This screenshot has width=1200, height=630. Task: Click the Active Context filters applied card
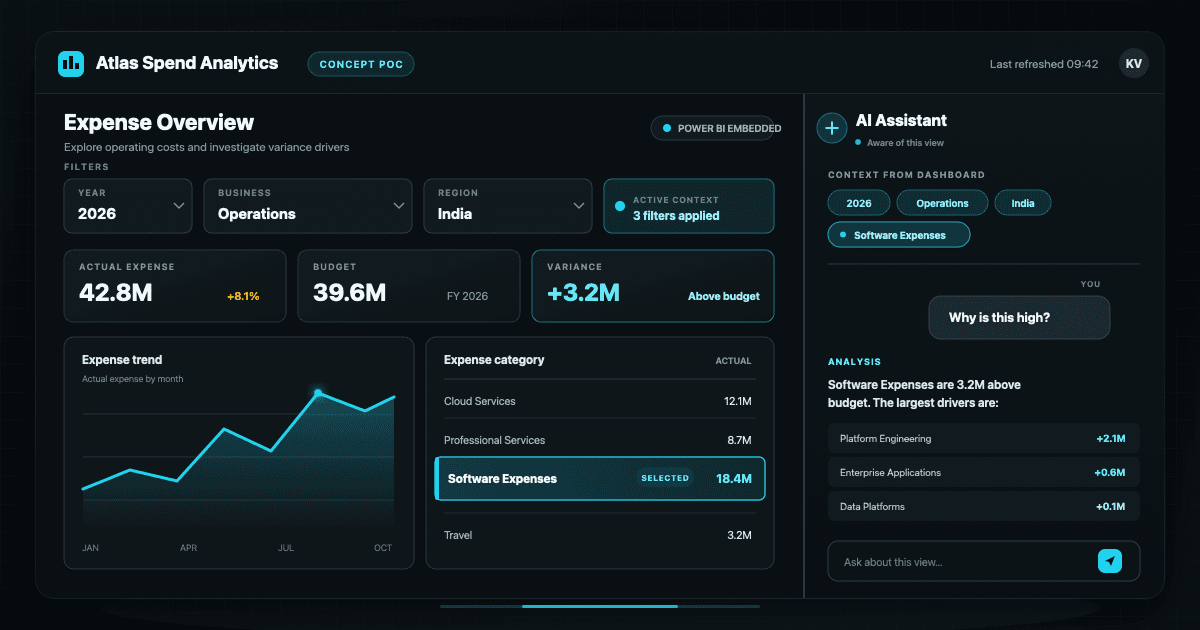[689, 206]
